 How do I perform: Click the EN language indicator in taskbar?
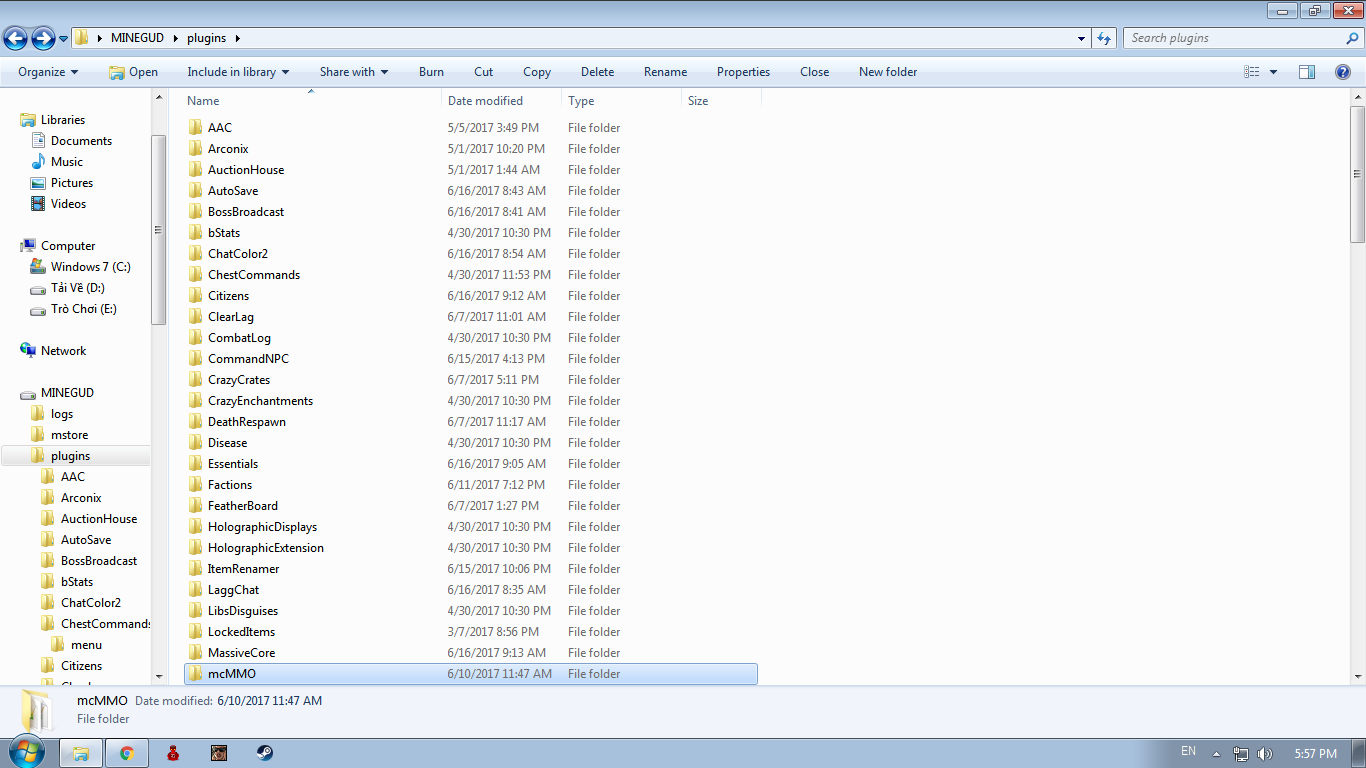[1188, 751]
